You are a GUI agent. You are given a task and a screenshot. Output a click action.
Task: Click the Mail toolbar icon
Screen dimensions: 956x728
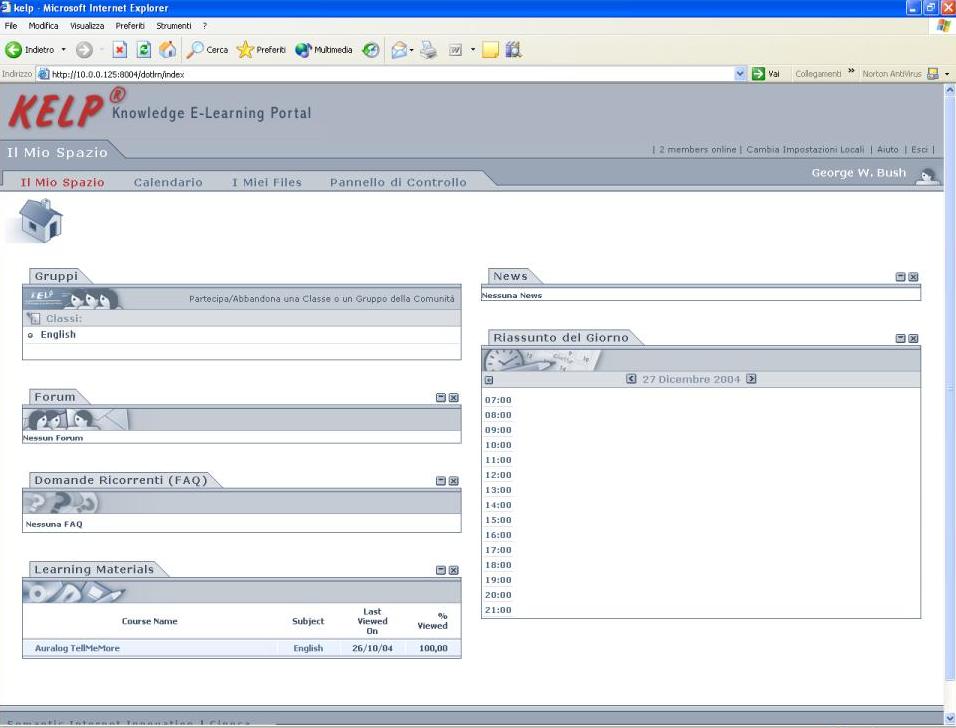click(398, 50)
